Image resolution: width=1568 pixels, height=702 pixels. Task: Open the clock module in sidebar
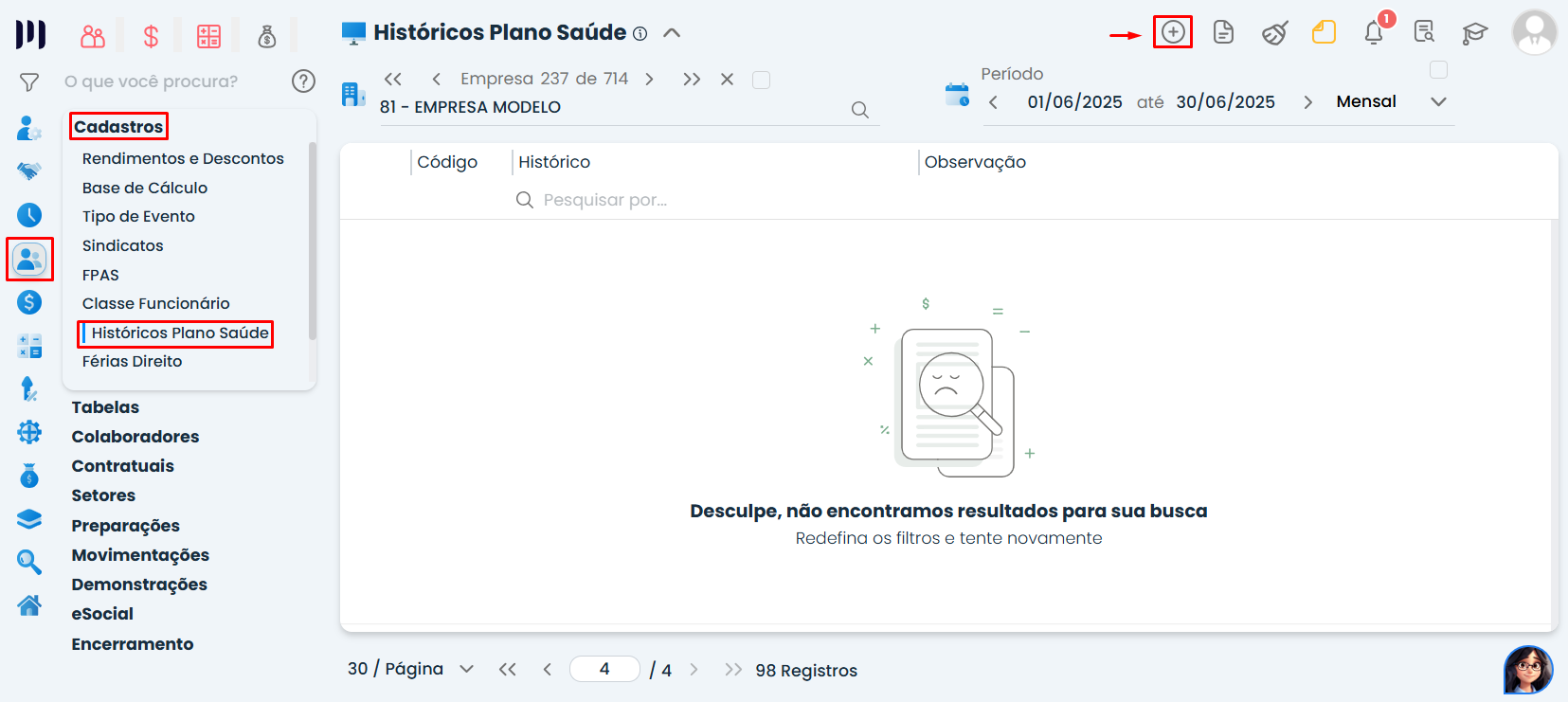[29, 215]
